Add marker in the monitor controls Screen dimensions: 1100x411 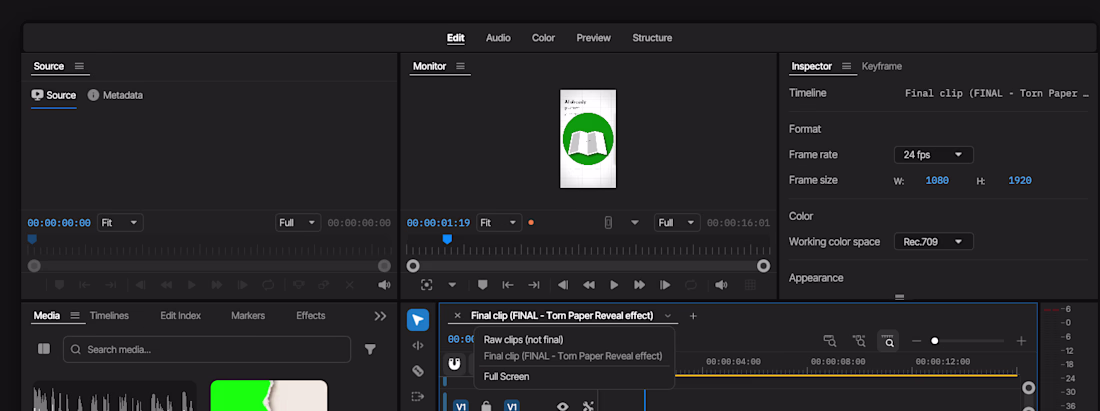[483, 285]
